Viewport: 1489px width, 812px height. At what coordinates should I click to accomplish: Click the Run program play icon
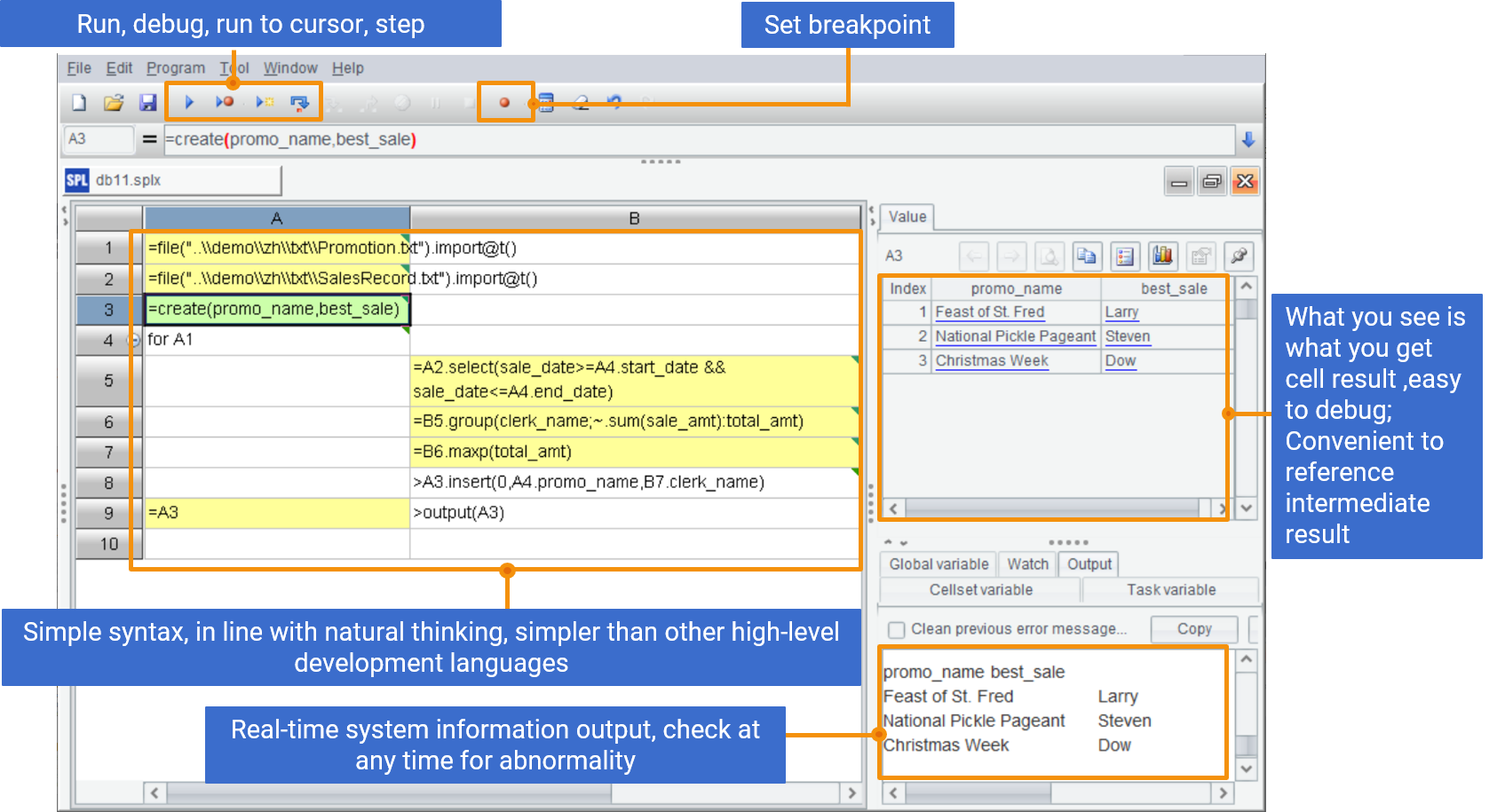click(x=189, y=103)
